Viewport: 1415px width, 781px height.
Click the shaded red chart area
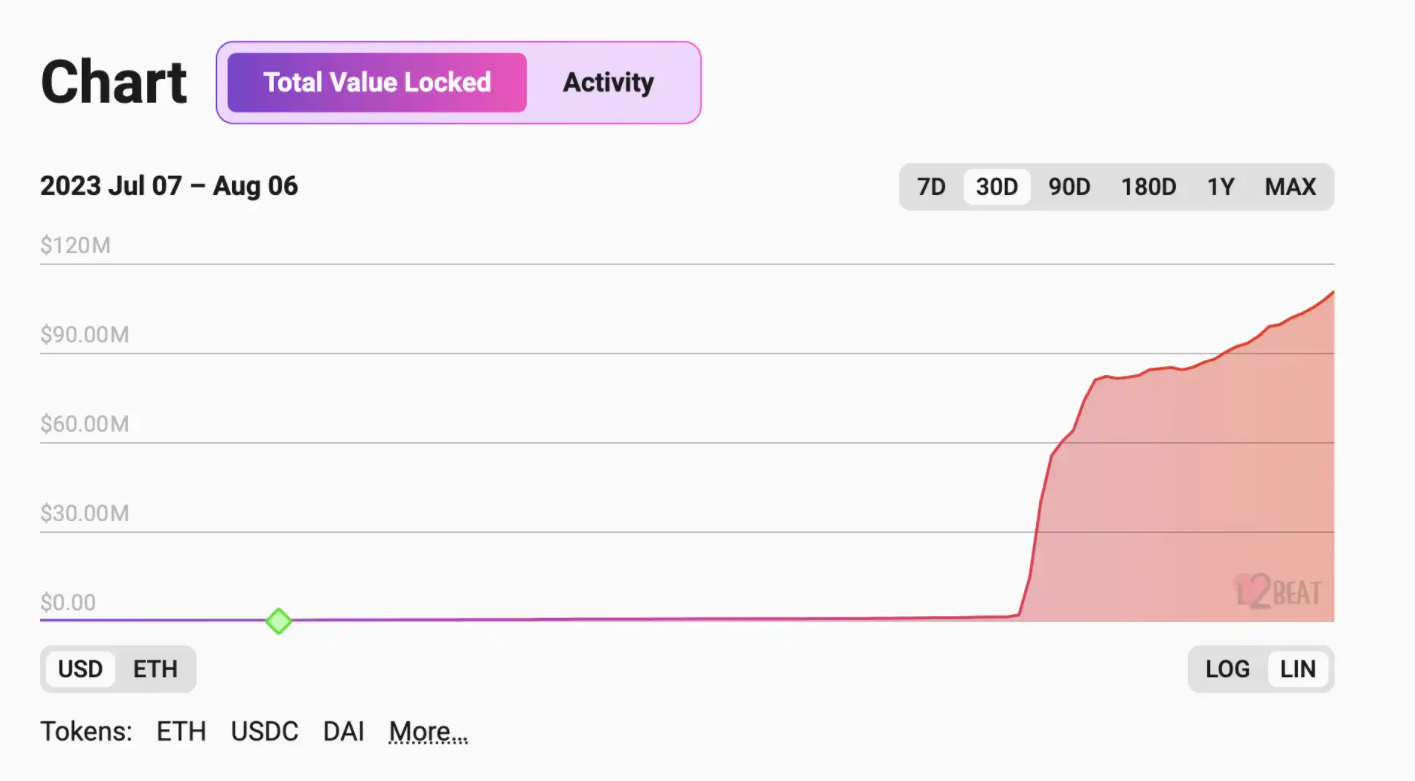[1180, 500]
